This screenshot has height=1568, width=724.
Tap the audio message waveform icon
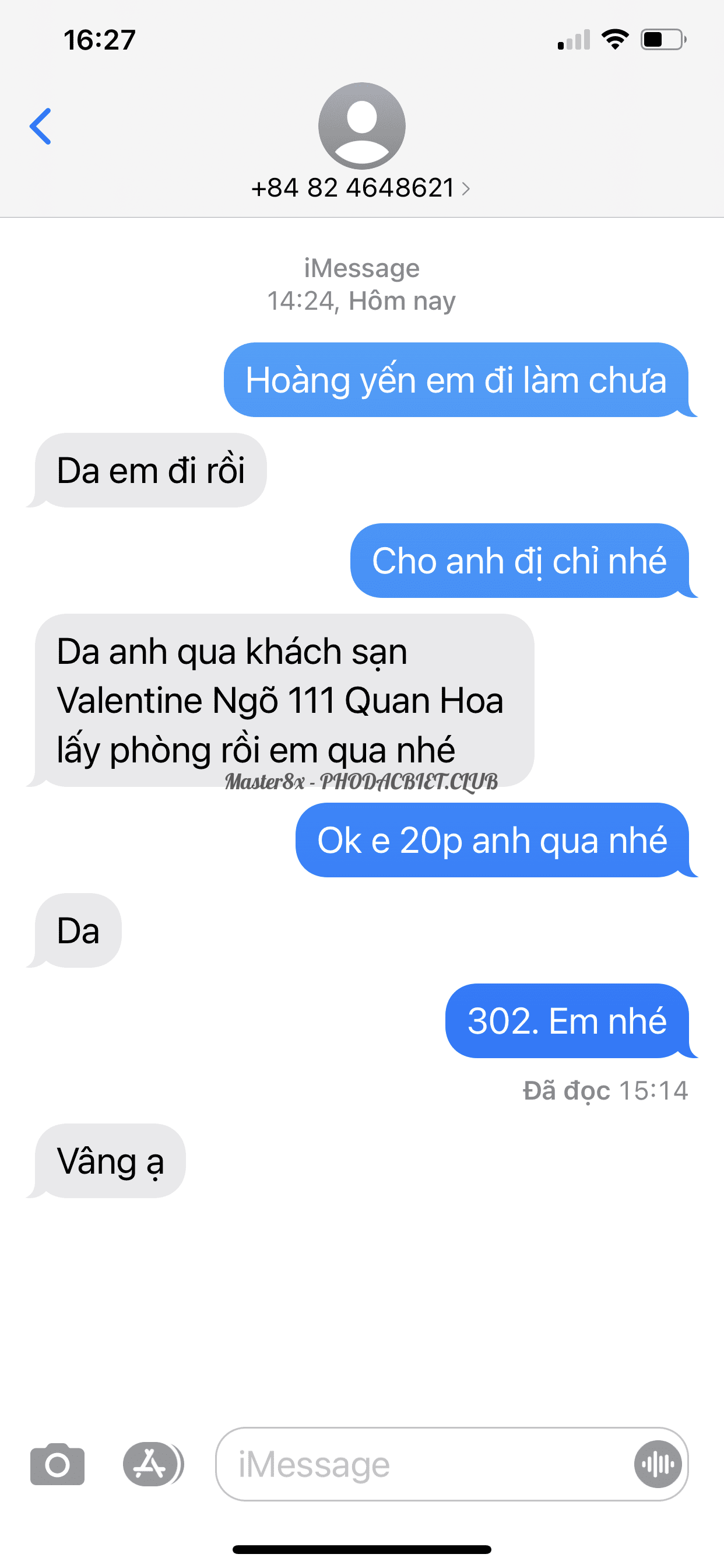658,1464
